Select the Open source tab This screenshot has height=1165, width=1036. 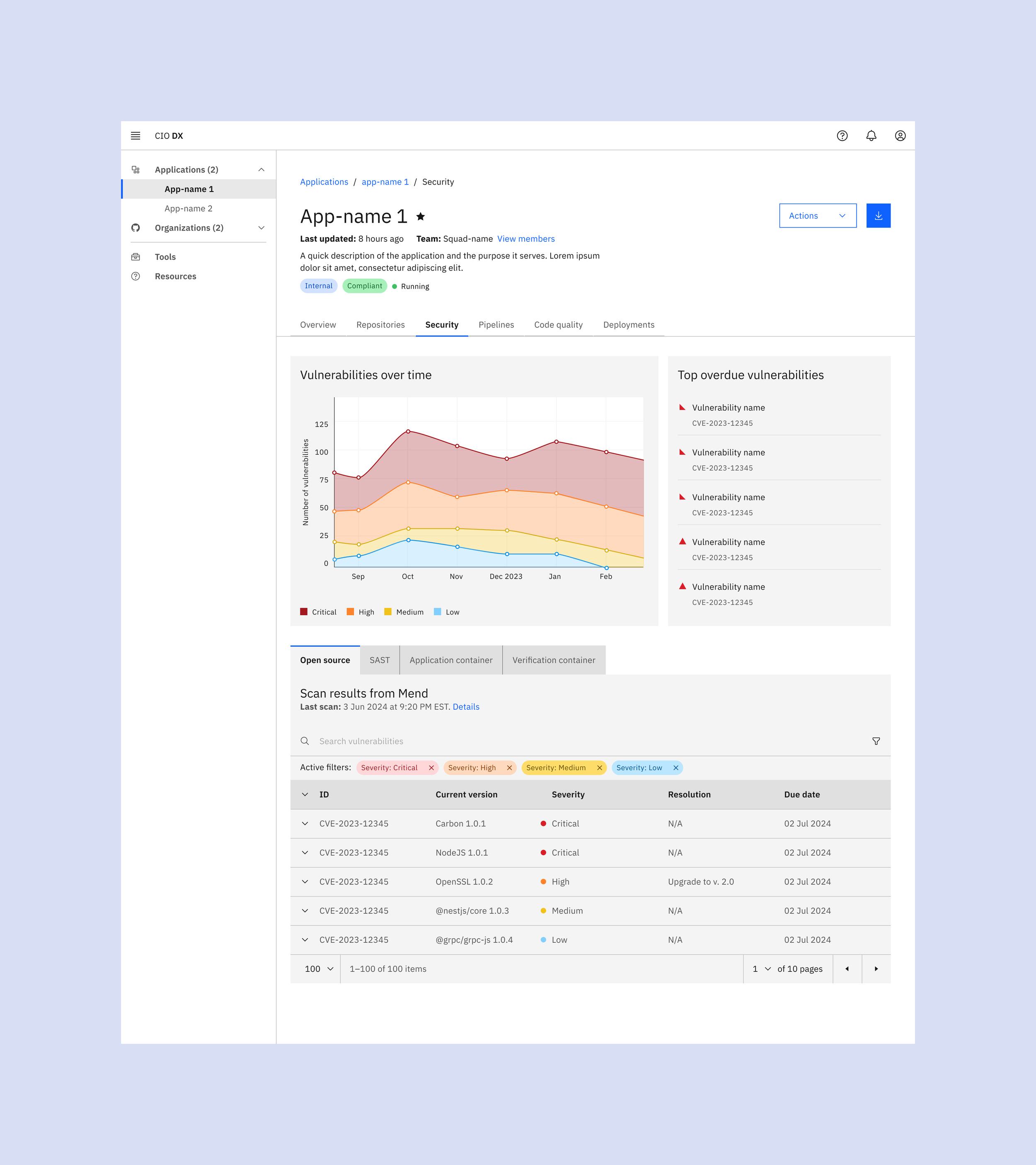pos(325,660)
